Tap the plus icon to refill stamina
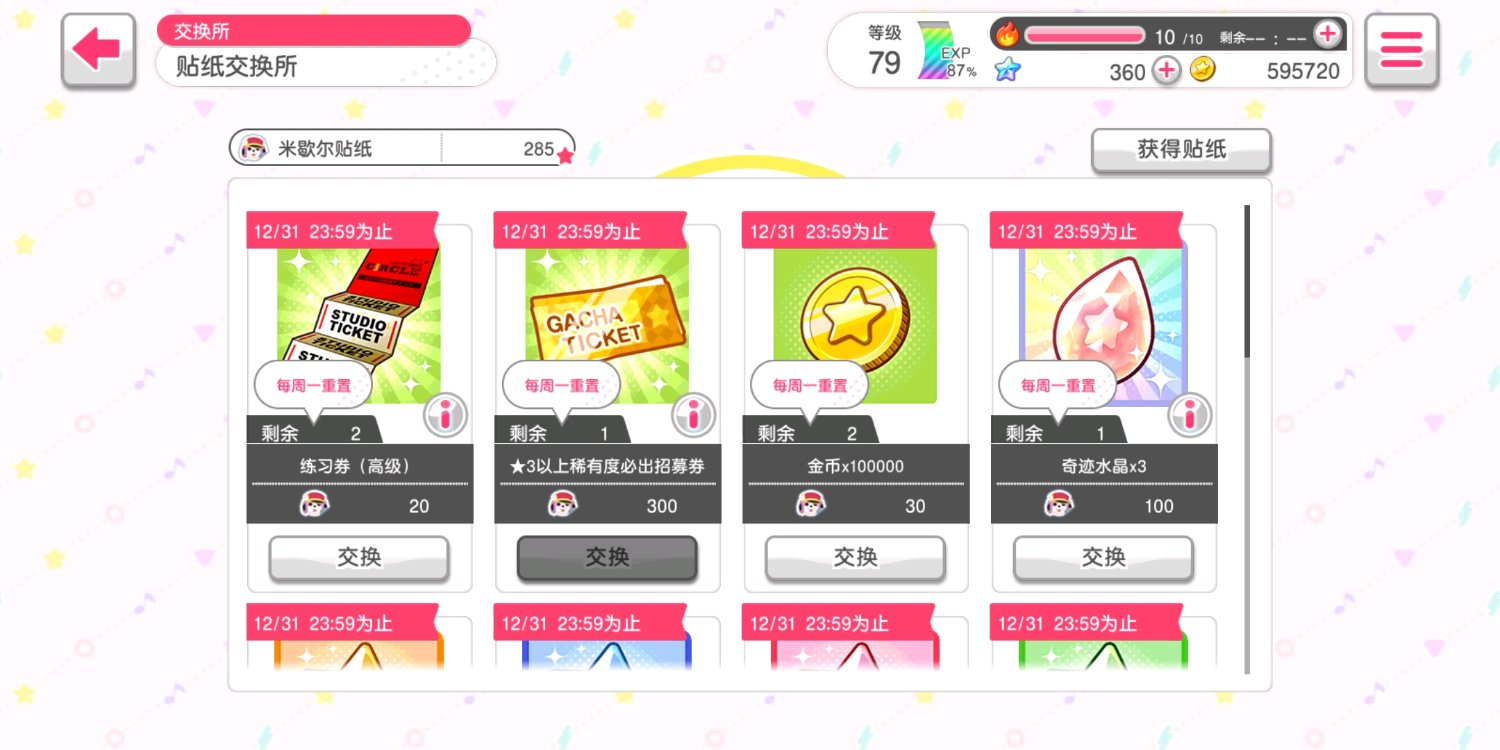1500x750 pixels. click(x=1327, y=35)
